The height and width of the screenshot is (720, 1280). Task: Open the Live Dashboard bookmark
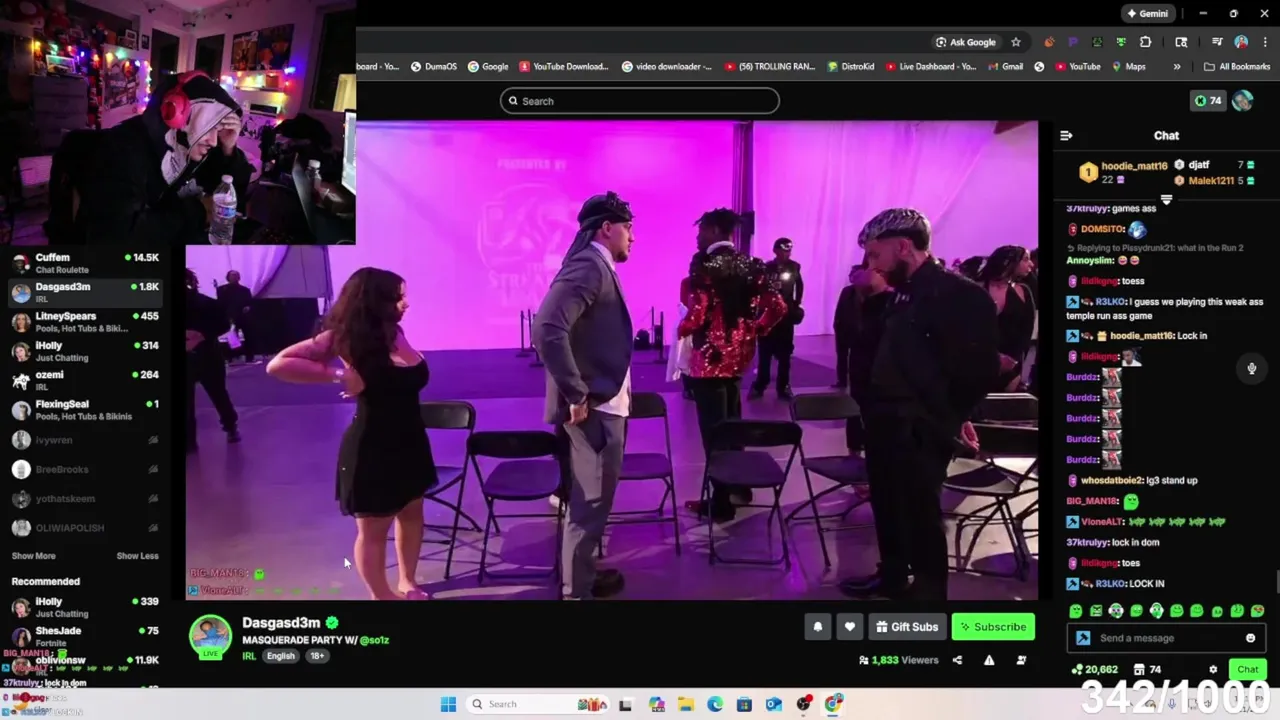pos(929,67)
